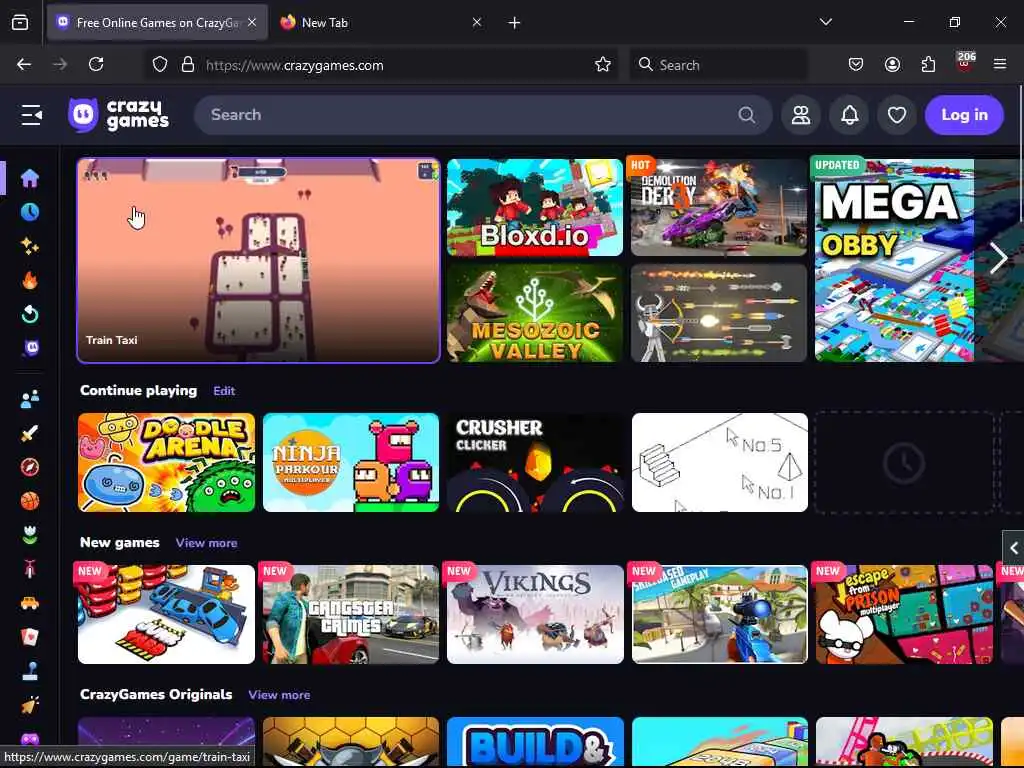Image resolution: width=1024 pixels, height=768 pixels.
Task: Open the Gangster Crimes new game
Action: (x=351, y=615)
